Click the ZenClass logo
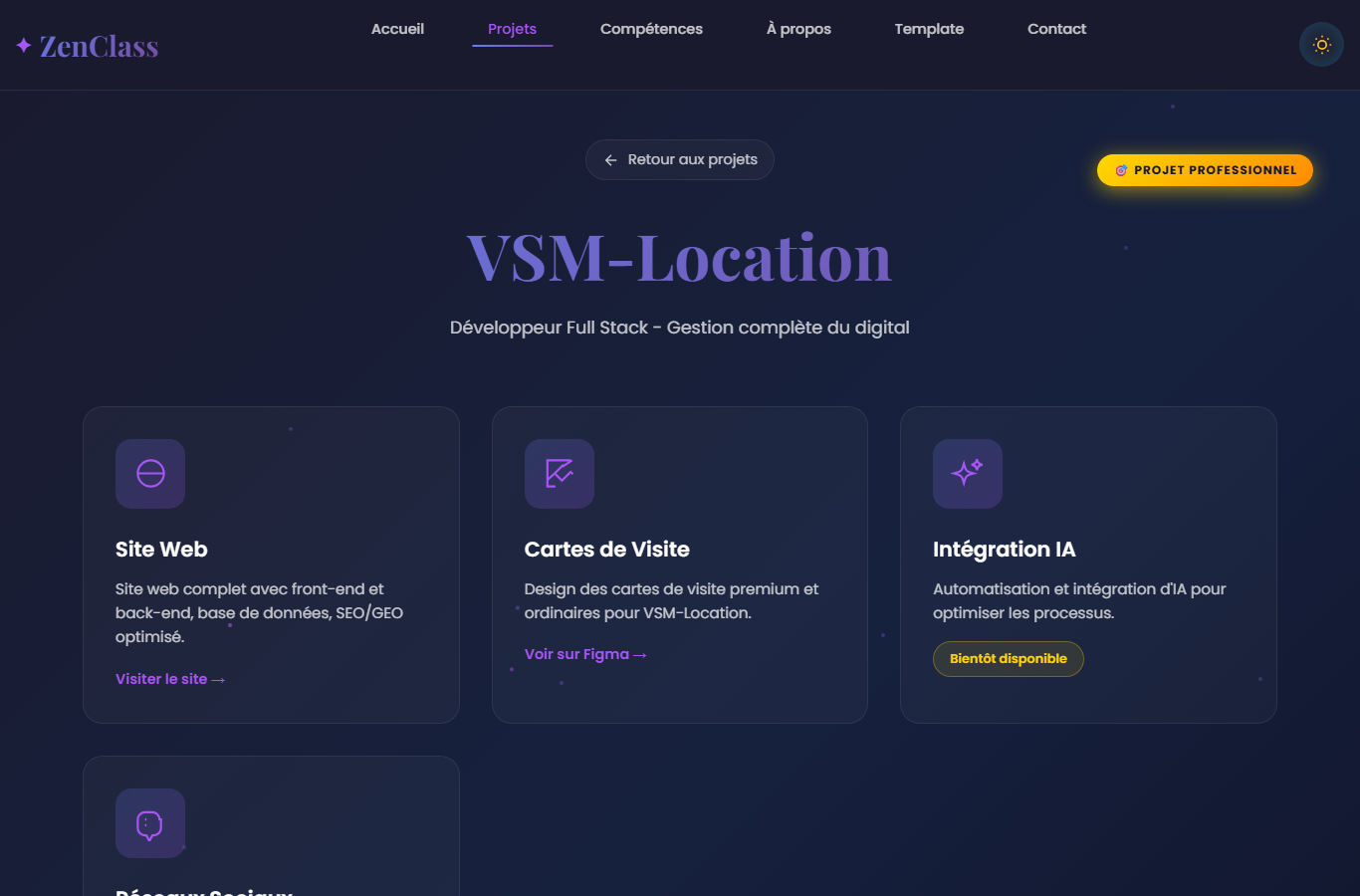This screenshot has height=896, width=1360. [87, 46]
